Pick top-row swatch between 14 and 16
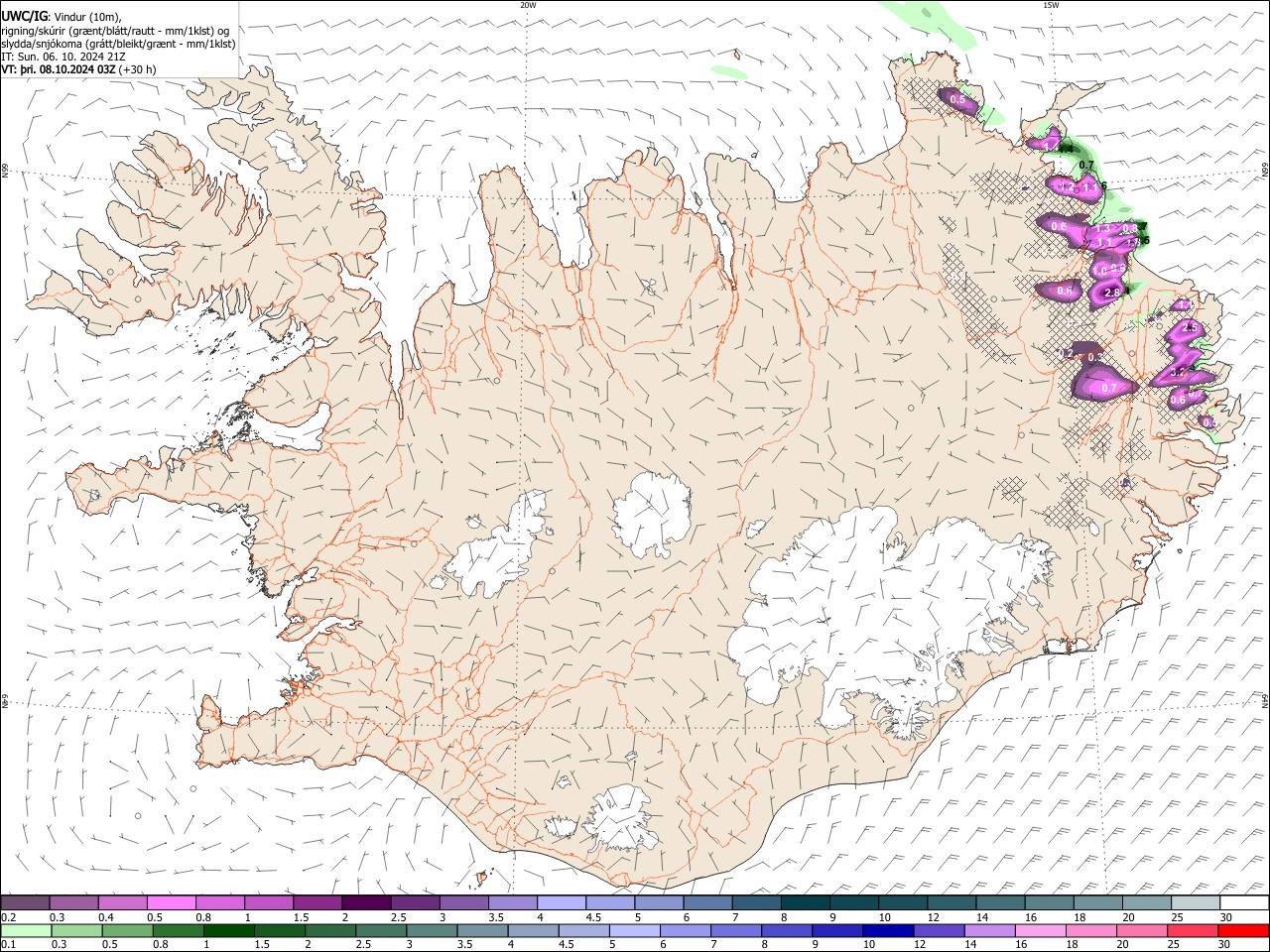Screen dimensions: 1270x952 [1000, 902]
